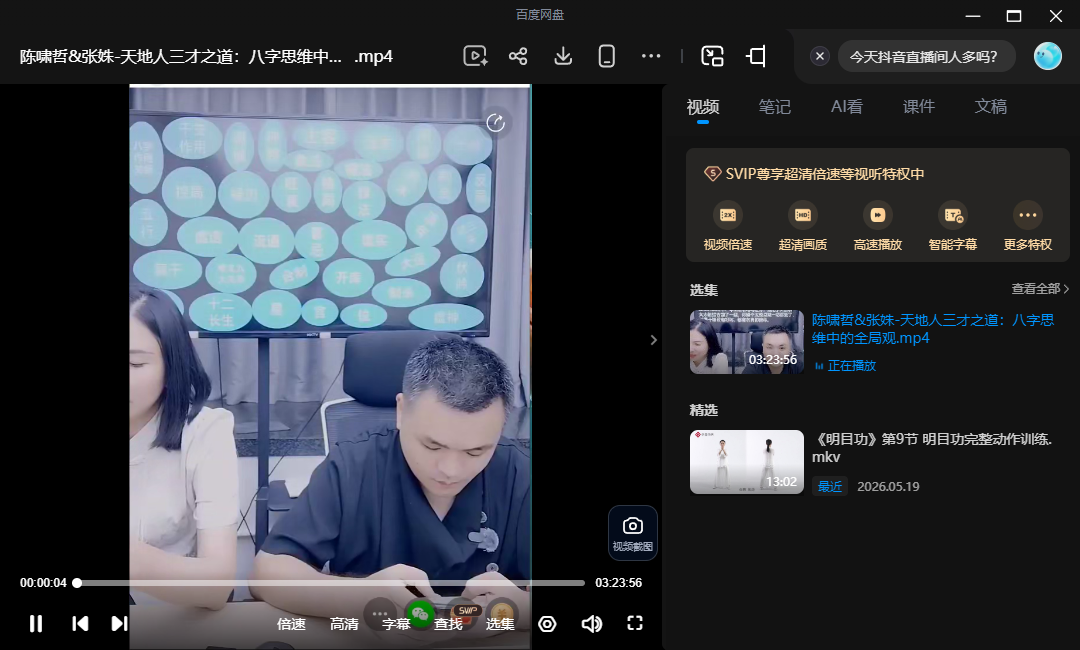Click the pin-window icon beside the mini-window icon
The image size is (1080, 650).
click(756, 56)
